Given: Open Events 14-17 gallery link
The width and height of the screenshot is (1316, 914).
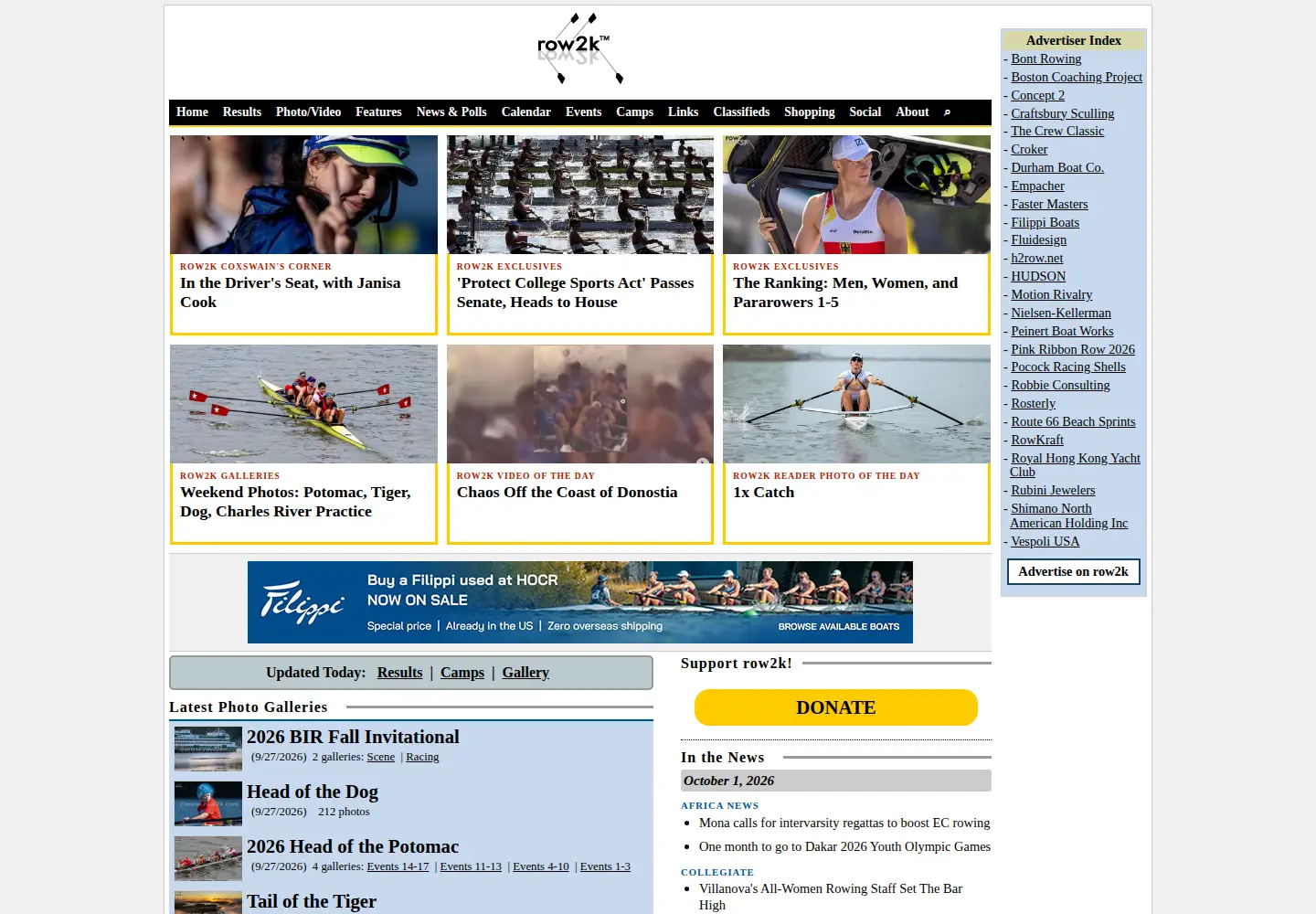Looking at the screenshot, I should point(398,866).
